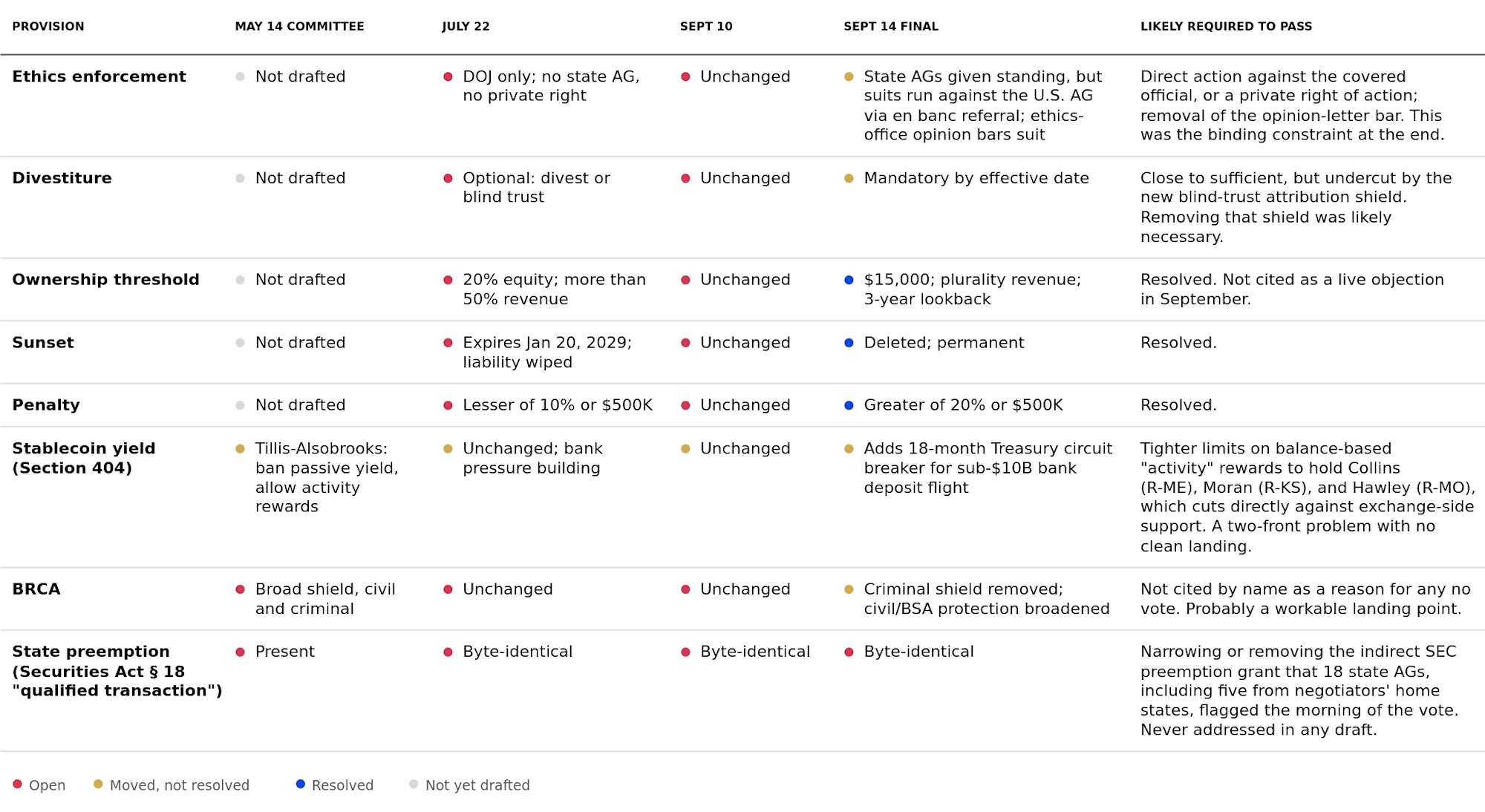Click the gold dot beside 'Tillis-Alsobrooks' cell

coord(240,448)
